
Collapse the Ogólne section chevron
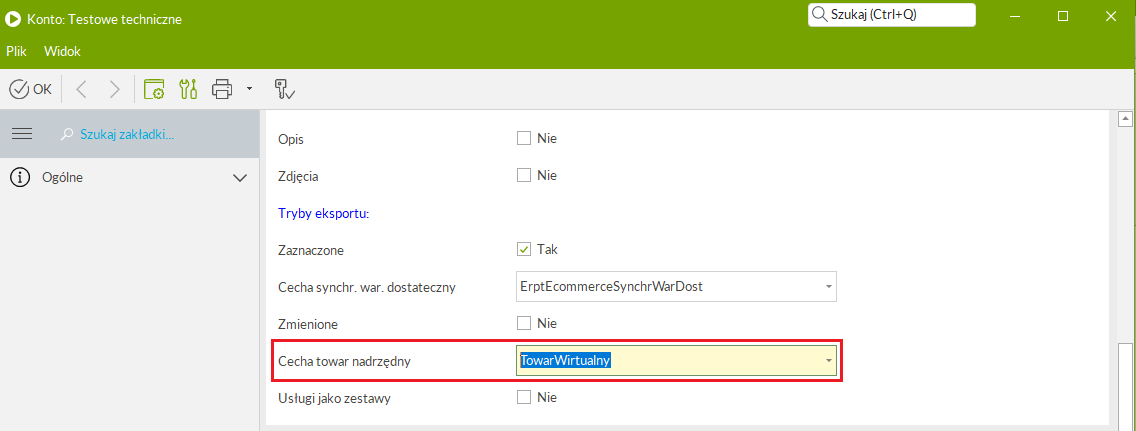(240, 177)
